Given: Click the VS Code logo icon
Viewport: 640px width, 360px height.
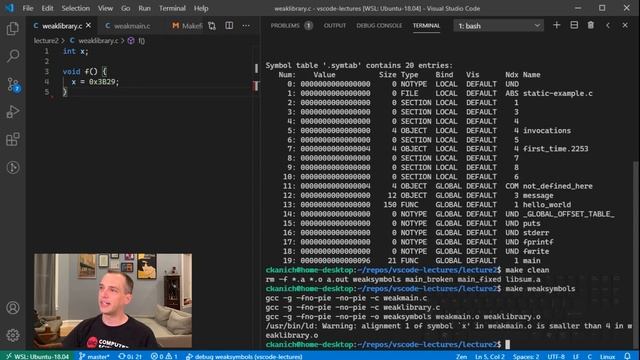Looking at the screenshot, I should [9, 8].
